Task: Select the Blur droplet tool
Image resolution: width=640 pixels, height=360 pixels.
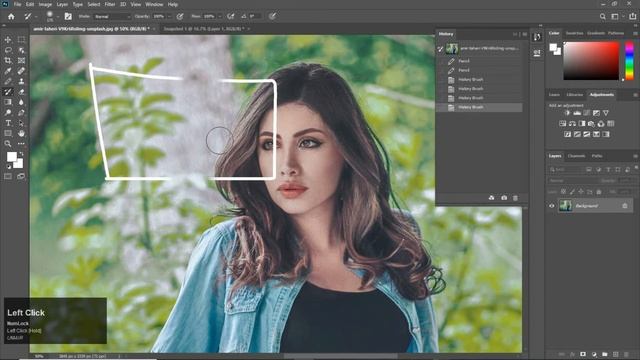Action: pos(21,102)
